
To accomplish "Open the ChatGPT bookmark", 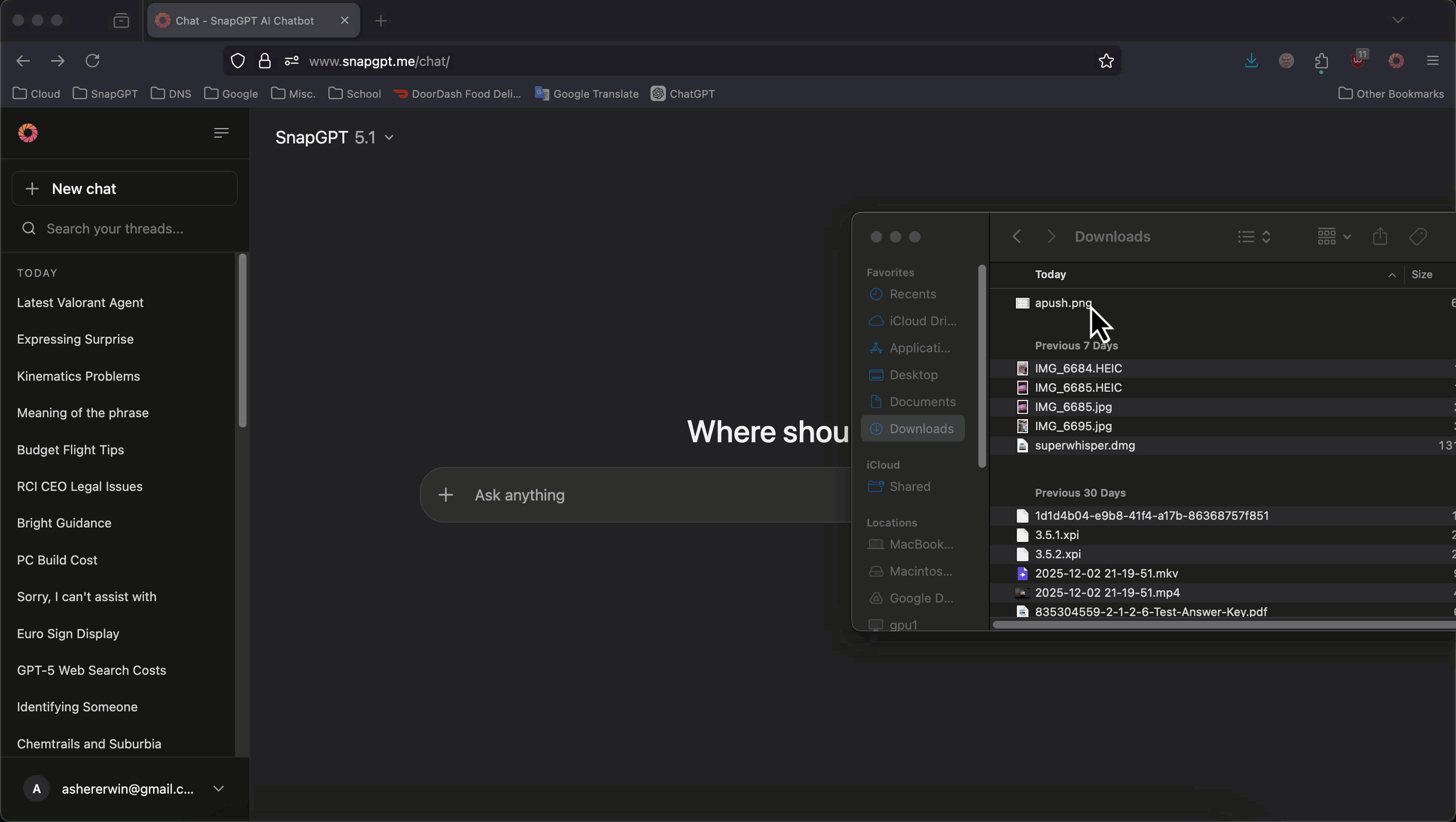I will tap(683, 94).
